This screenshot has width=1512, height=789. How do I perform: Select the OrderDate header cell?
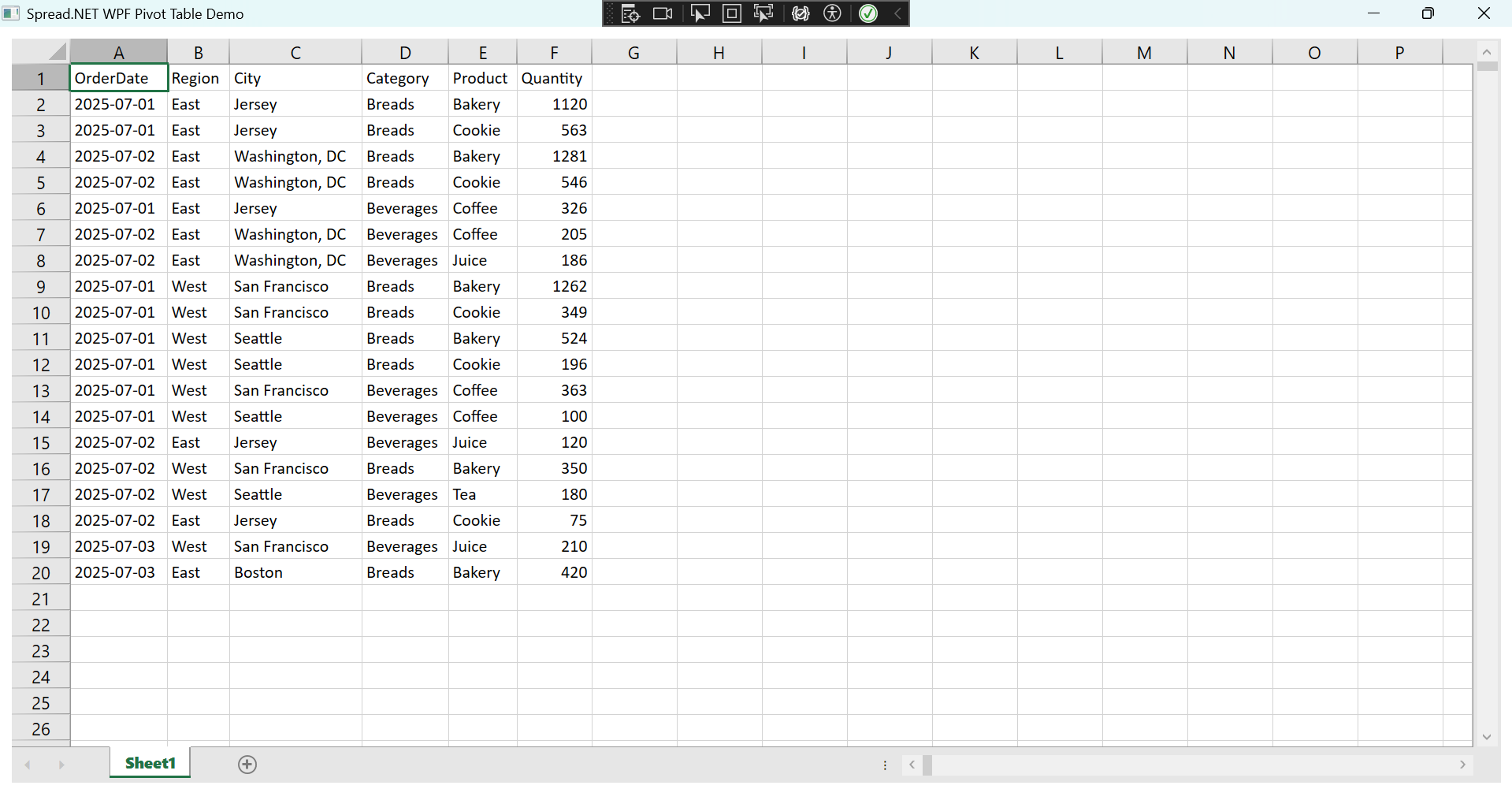119,78
